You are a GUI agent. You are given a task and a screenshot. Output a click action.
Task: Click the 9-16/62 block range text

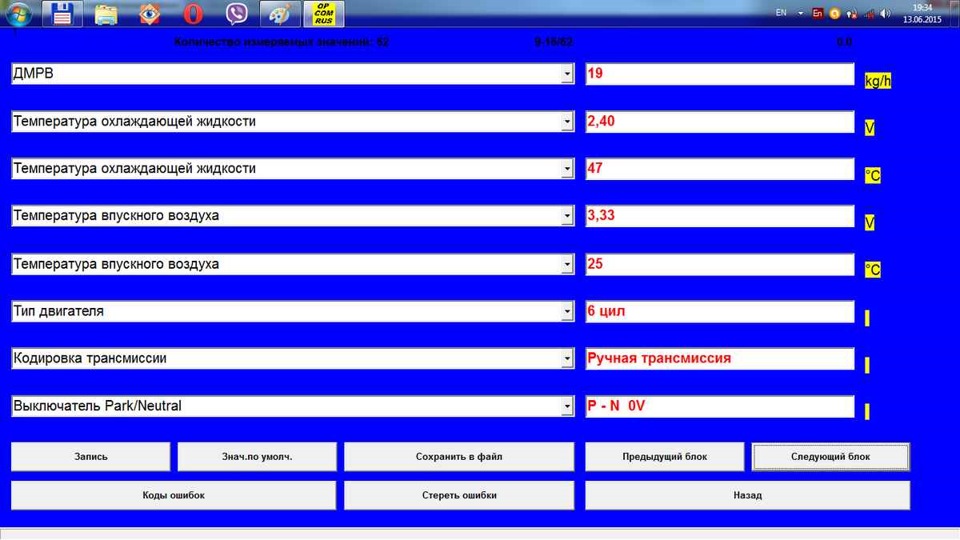553,42
